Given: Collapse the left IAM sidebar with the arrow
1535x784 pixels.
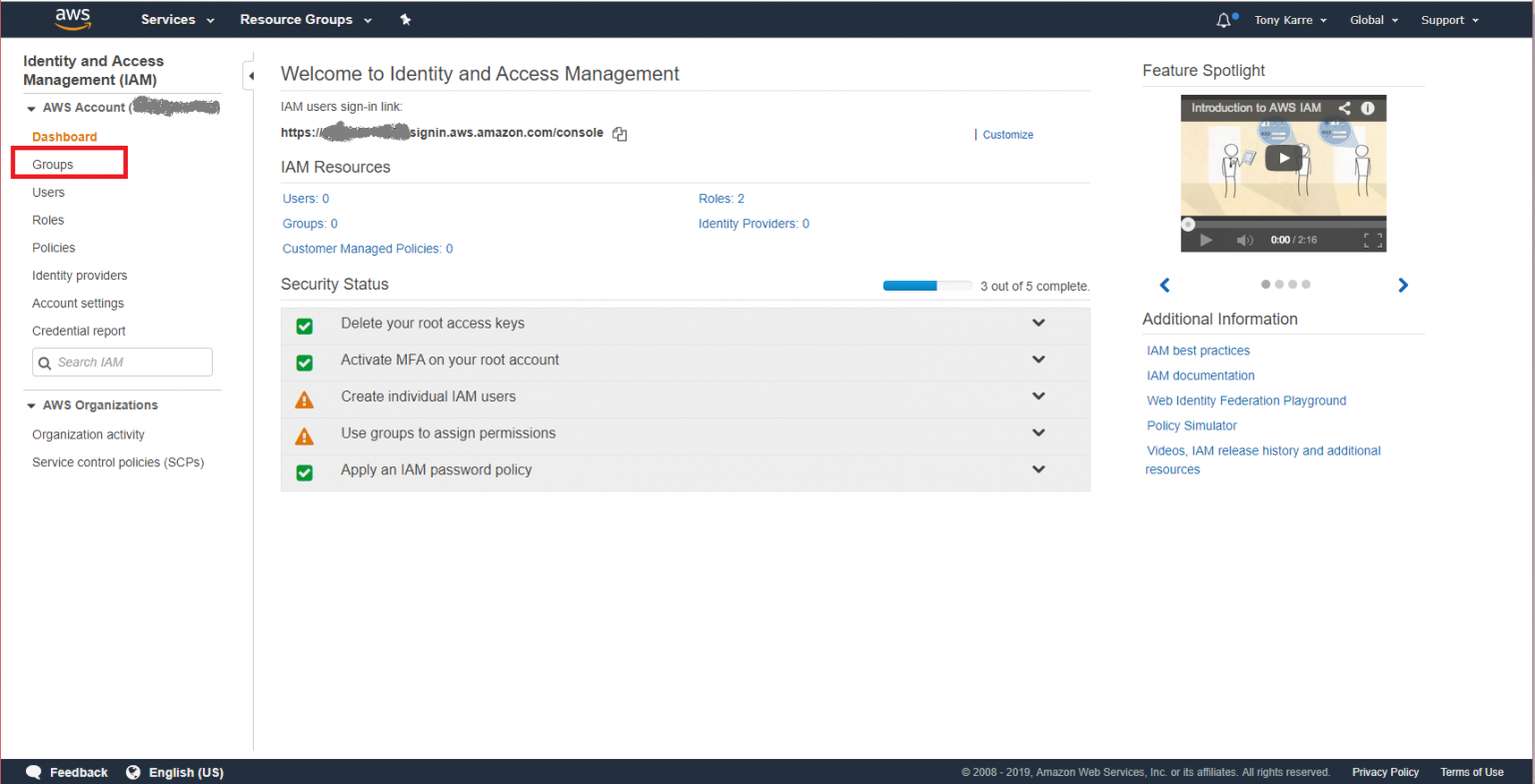Looking at the screenshot, I should [249, 74].
